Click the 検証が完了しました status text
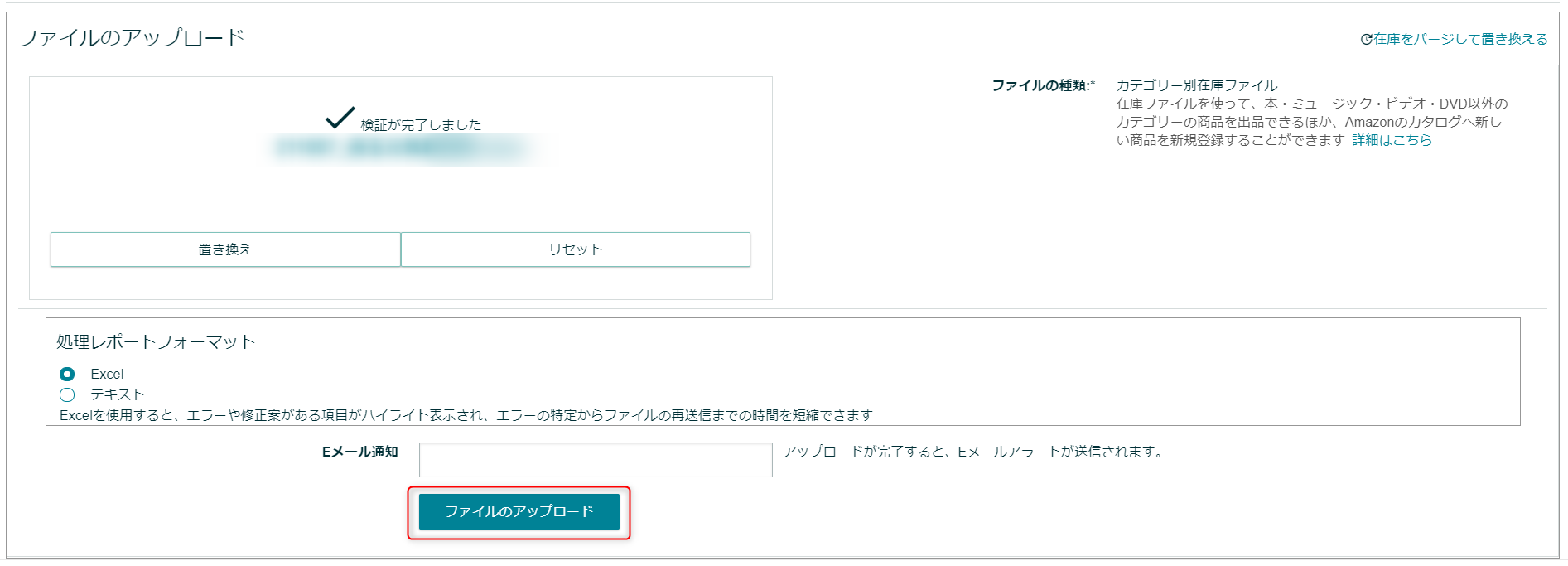 (x=421, y=125)
